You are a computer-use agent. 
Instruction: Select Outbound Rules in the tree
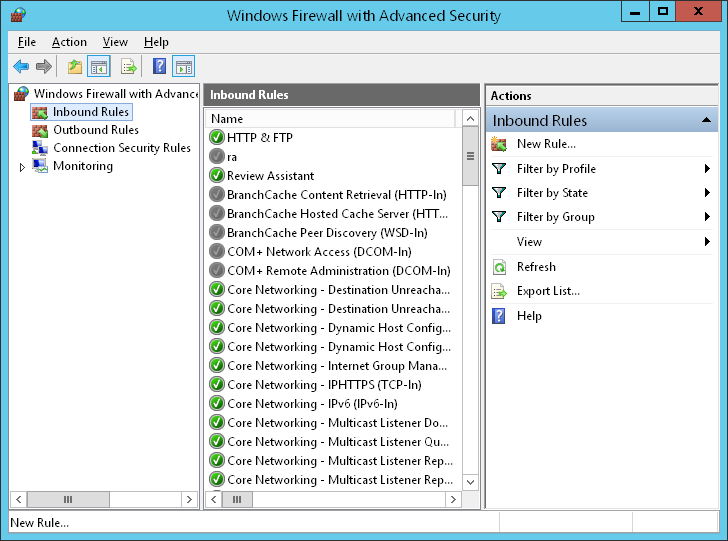click(x=96, y=130)
